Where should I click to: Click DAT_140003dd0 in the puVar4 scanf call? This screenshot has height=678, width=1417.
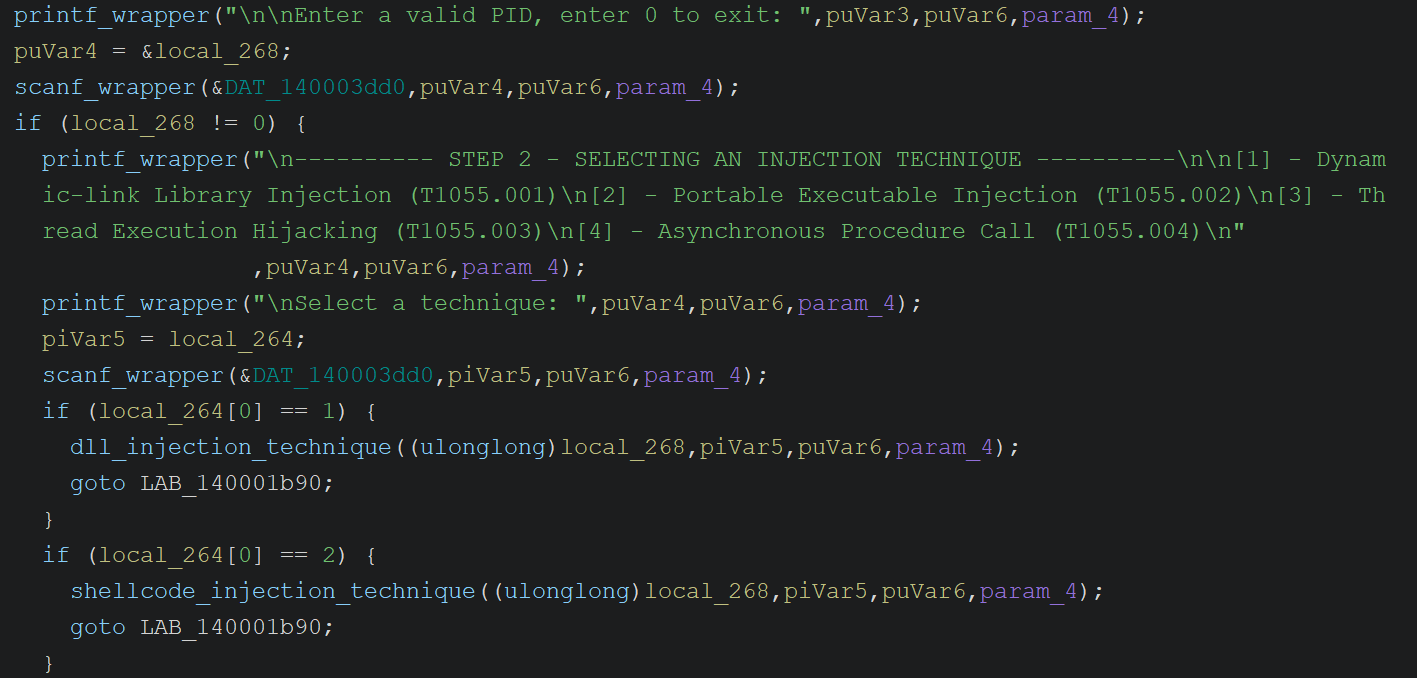coord(314,87)
